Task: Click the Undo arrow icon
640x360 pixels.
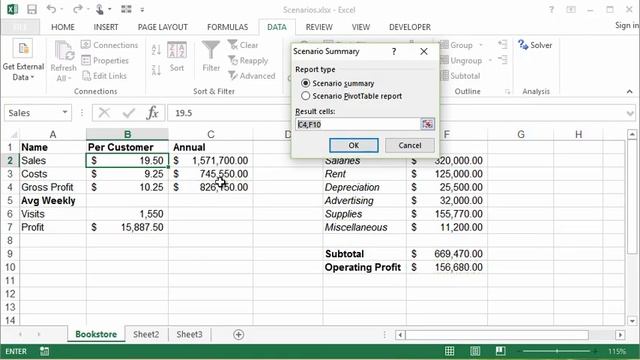Action: (x=51, y=9)
